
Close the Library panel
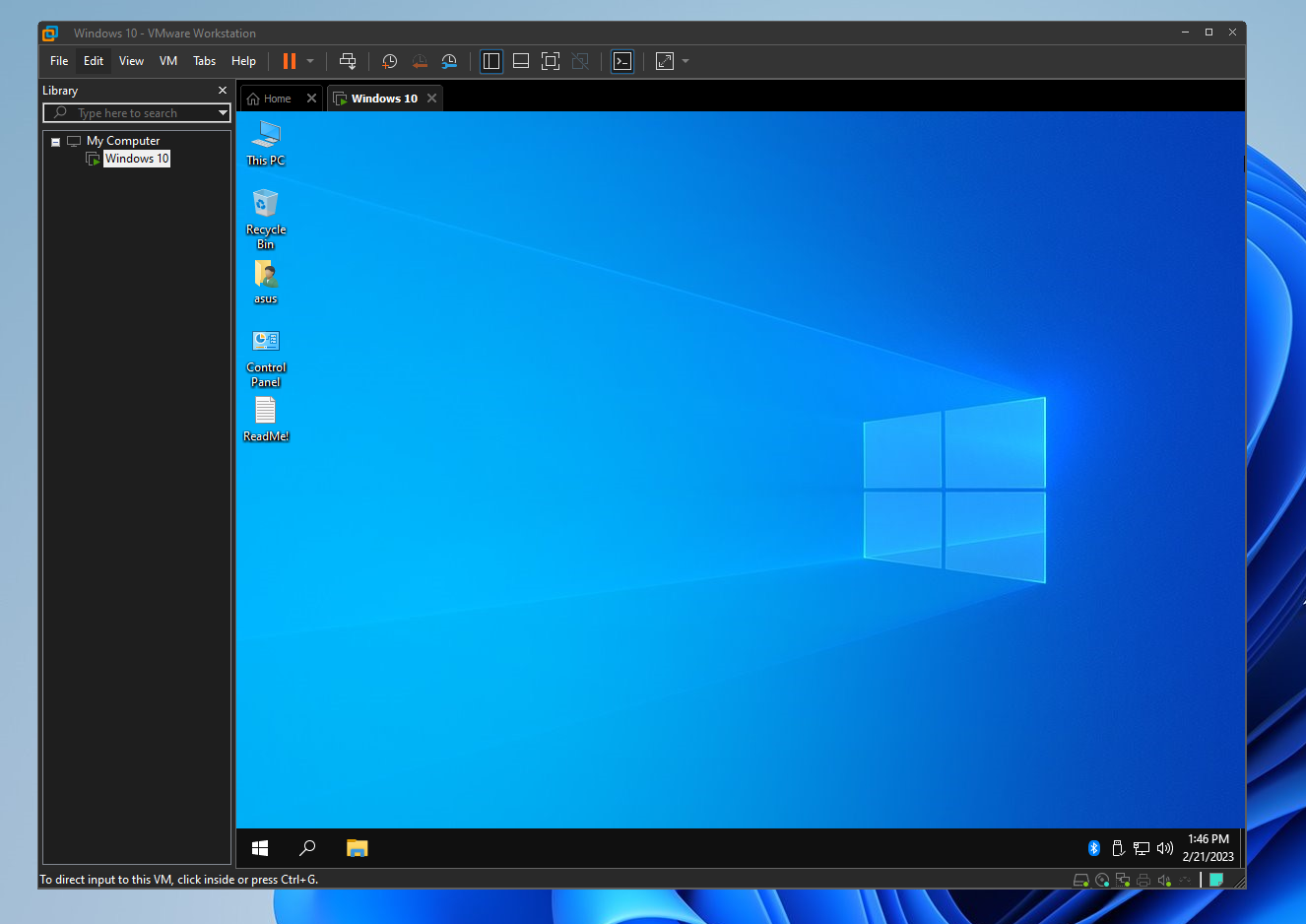point(222,90)
